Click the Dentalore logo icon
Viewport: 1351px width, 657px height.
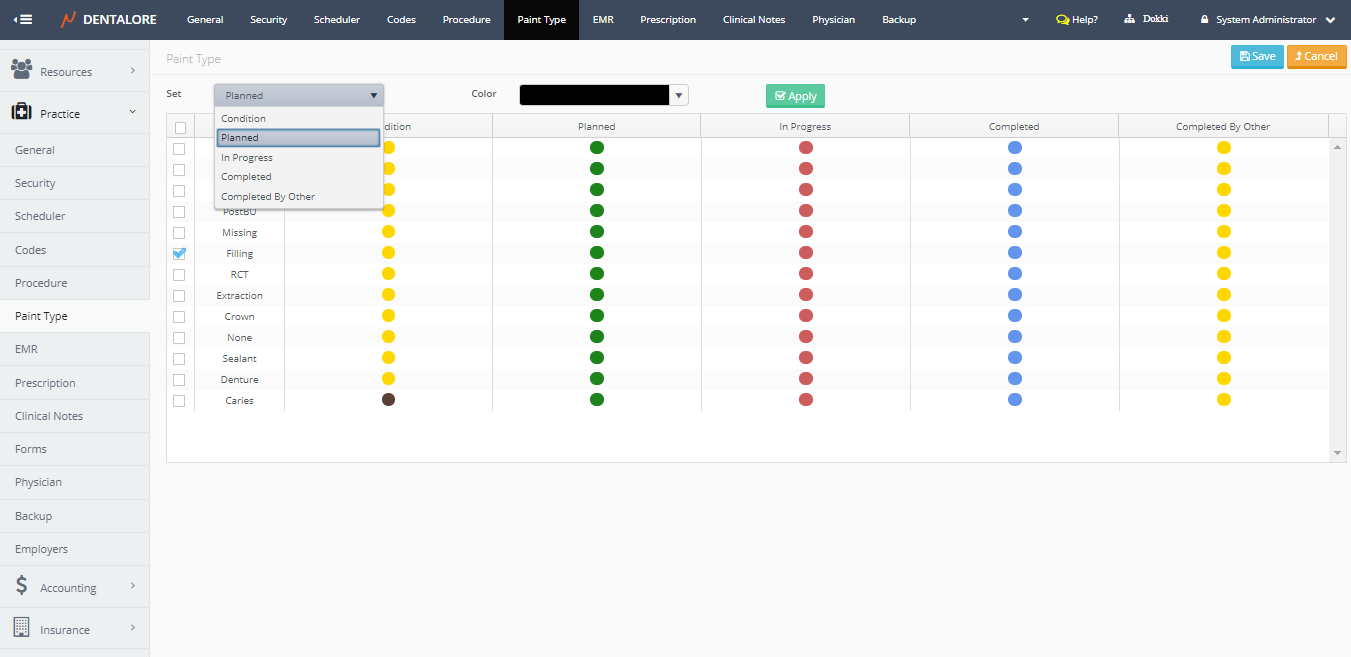(x=68, y=19)
